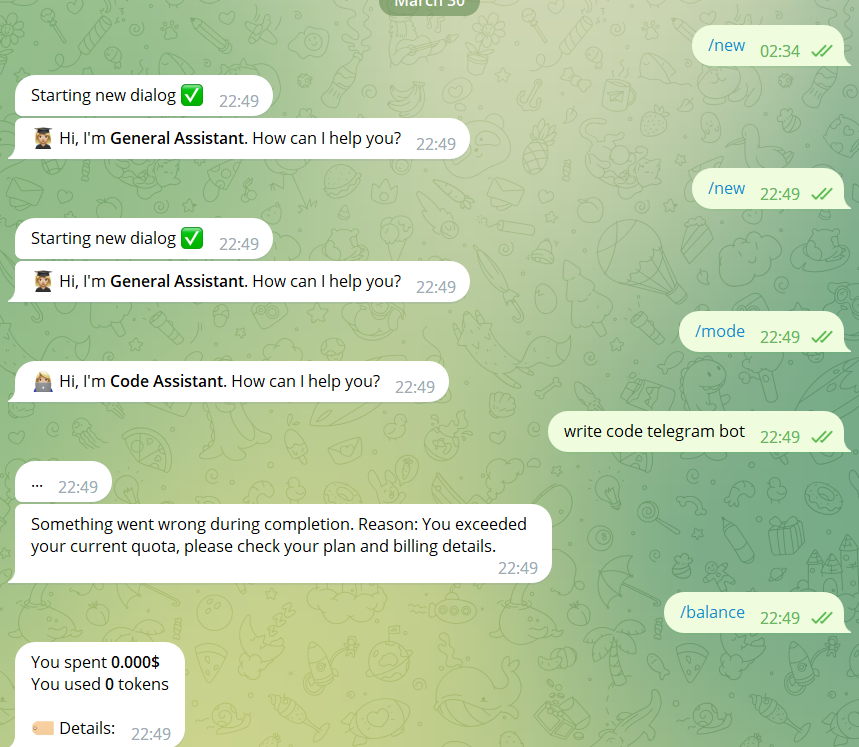
Task: Click green checkmark emoji in second Starting new dialog
Action: coord(192,238)
